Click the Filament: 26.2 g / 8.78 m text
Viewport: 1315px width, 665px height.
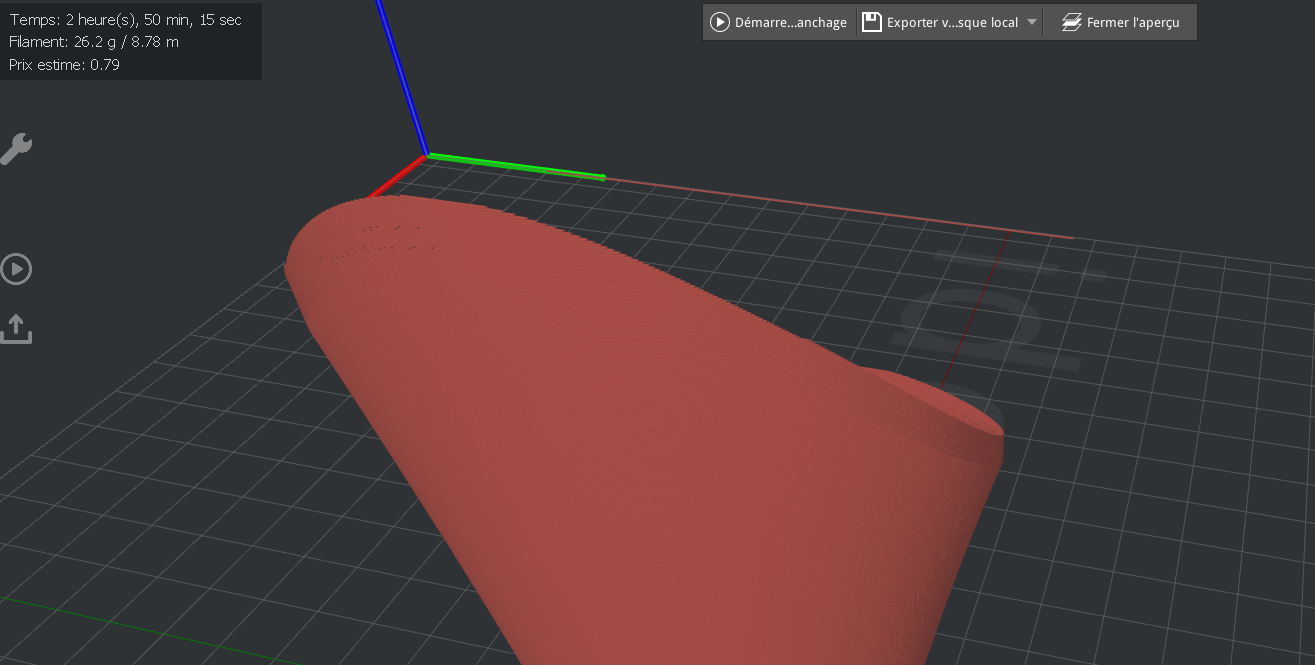pyautogui.click(x=94, y=42)
